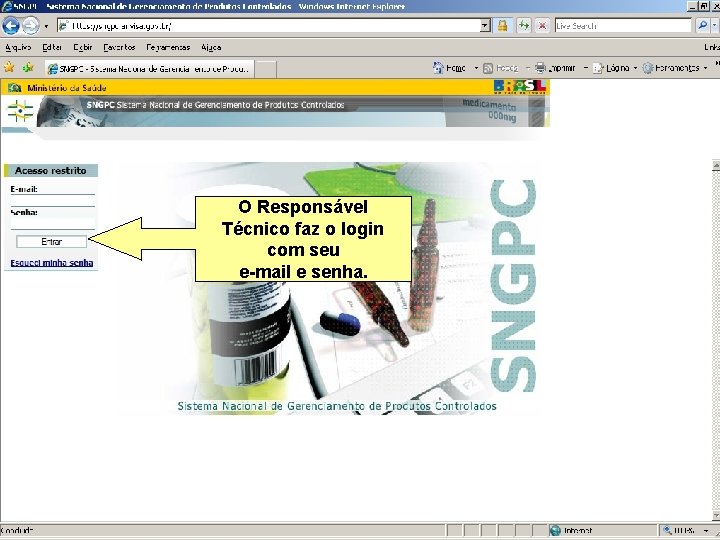Expand the address bar history dropdown
The height and width of the screenshot is (540, 720).
485,26
